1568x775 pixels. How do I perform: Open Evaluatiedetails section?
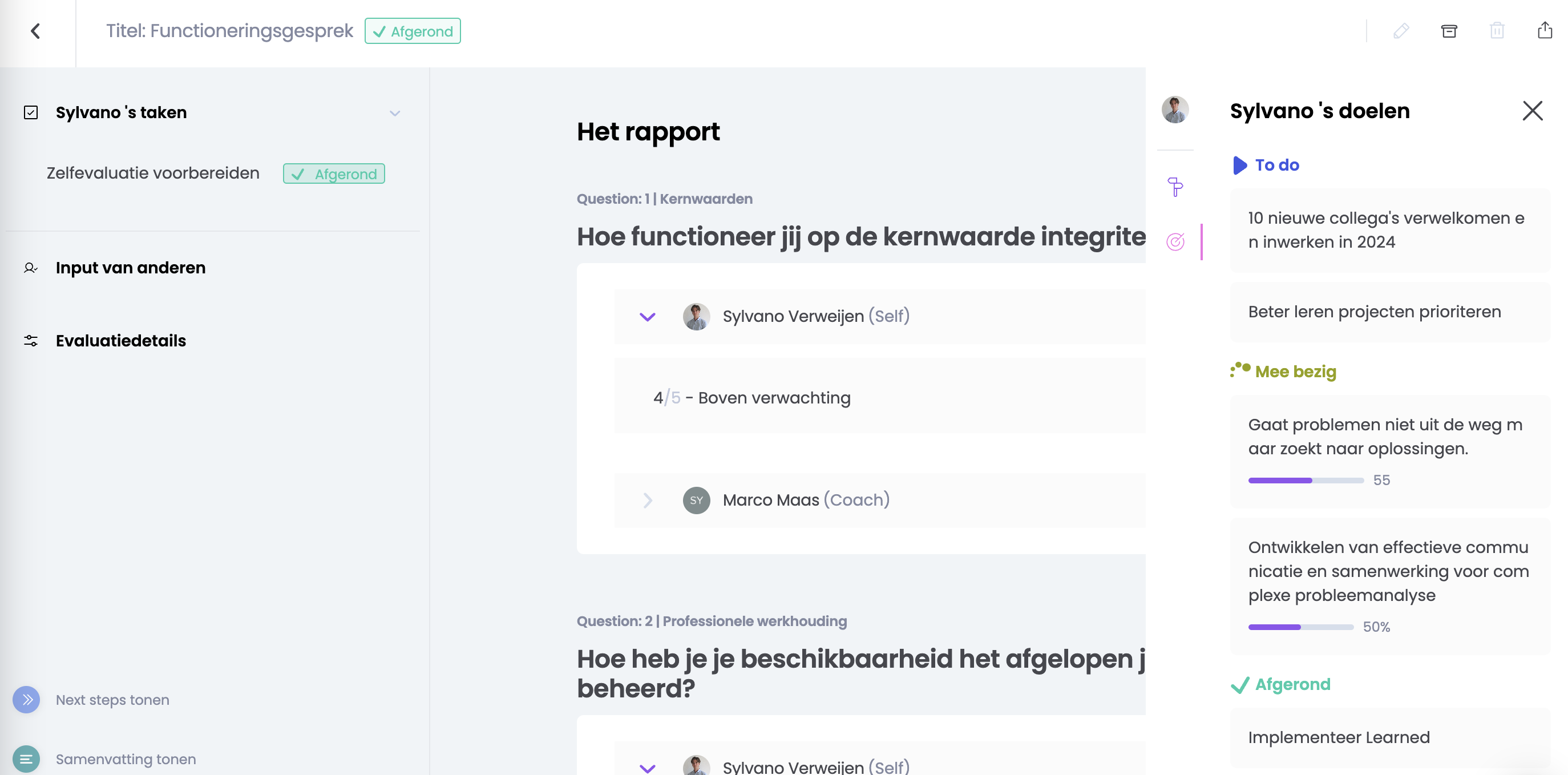pos(120,341)
